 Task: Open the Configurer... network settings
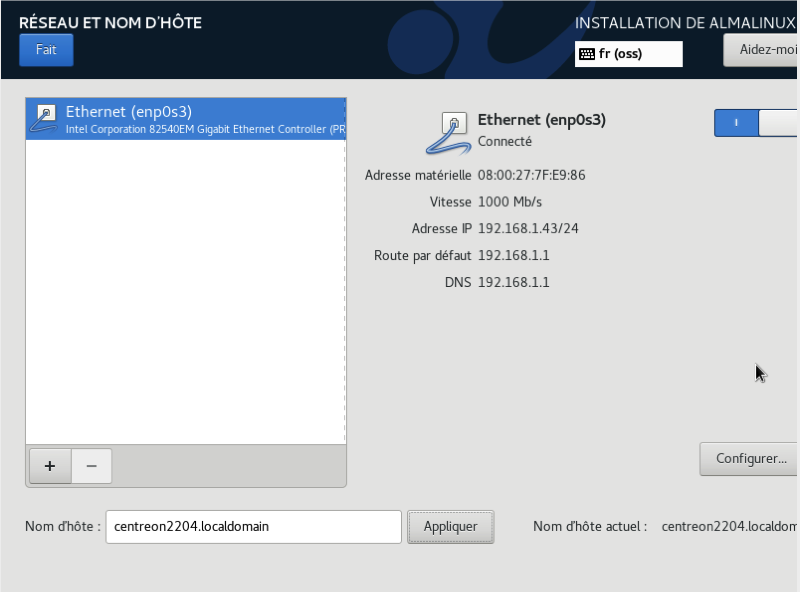pyautogui.click(x=750, y=459)
